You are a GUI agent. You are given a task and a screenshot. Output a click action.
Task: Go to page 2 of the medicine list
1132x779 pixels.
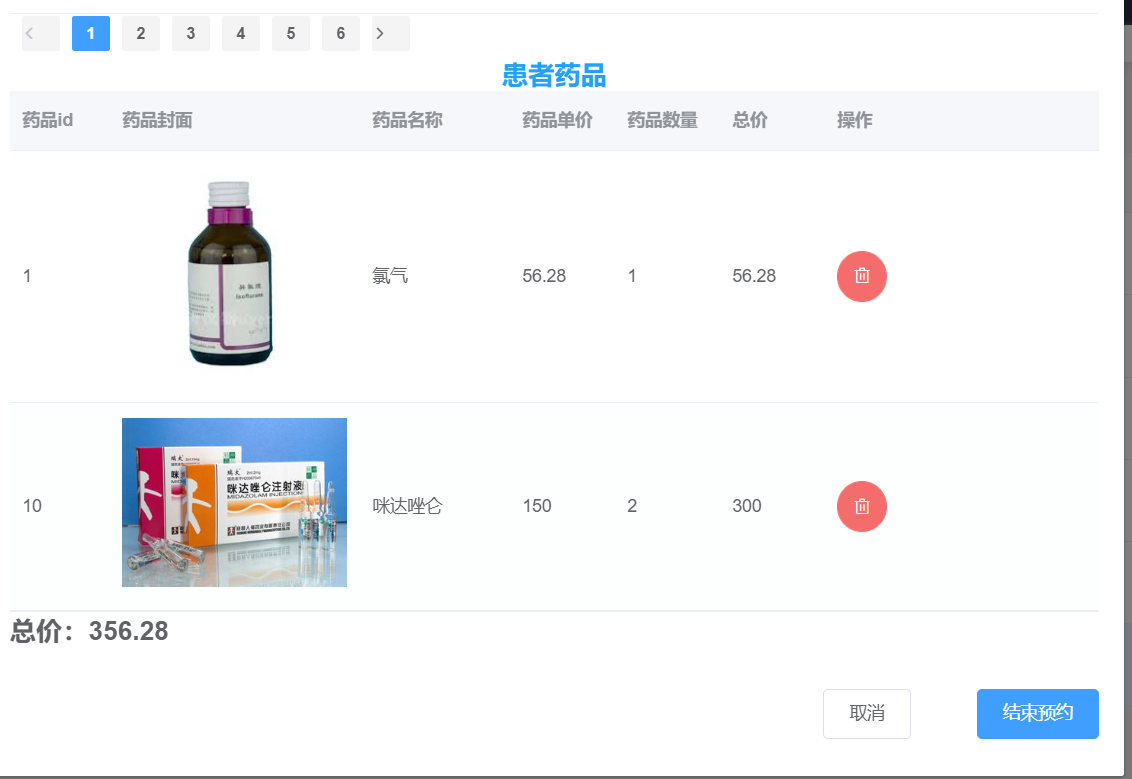(140, 33)
